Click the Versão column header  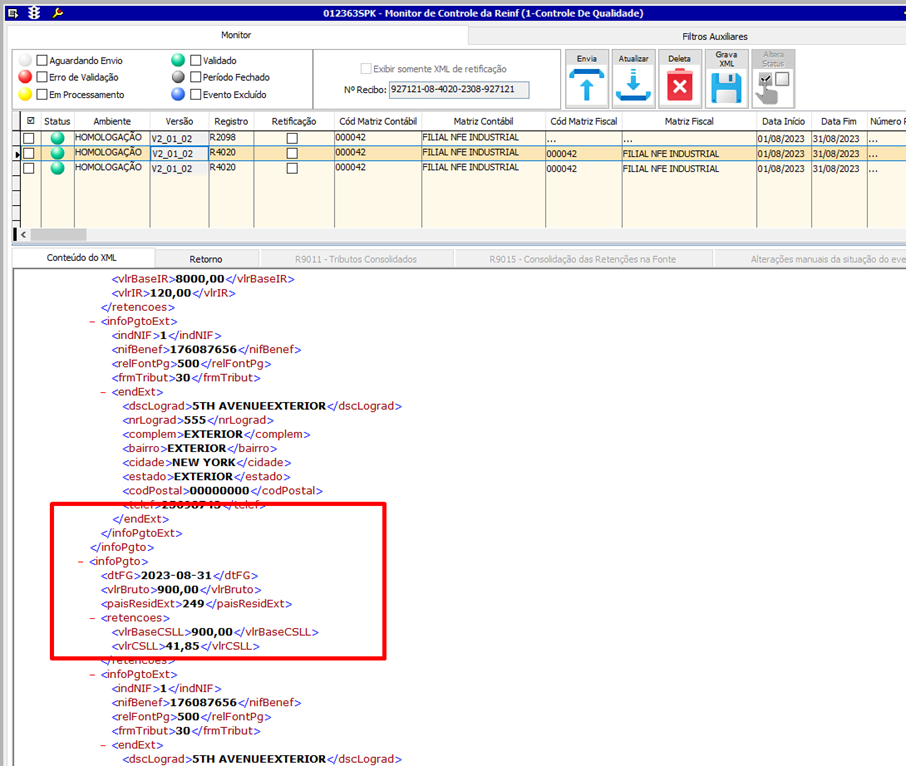pos(179,121)
